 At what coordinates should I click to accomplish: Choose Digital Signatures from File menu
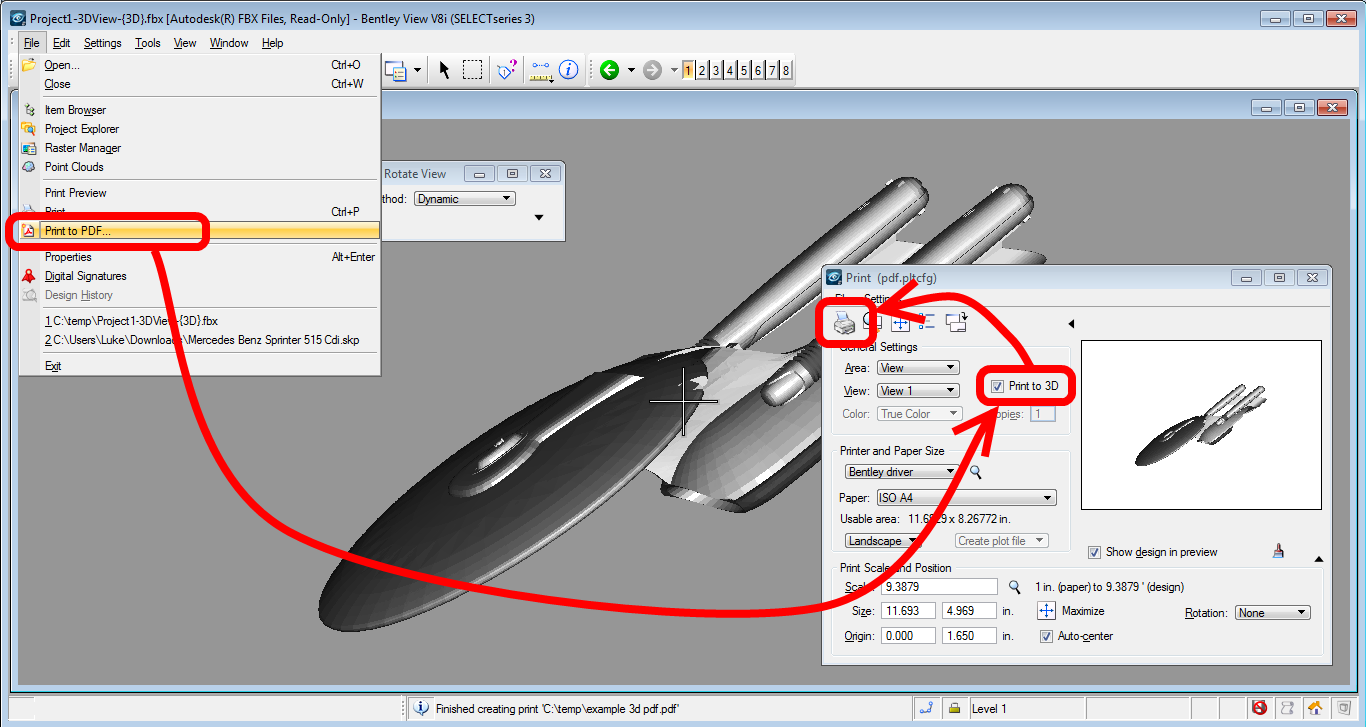200,276
